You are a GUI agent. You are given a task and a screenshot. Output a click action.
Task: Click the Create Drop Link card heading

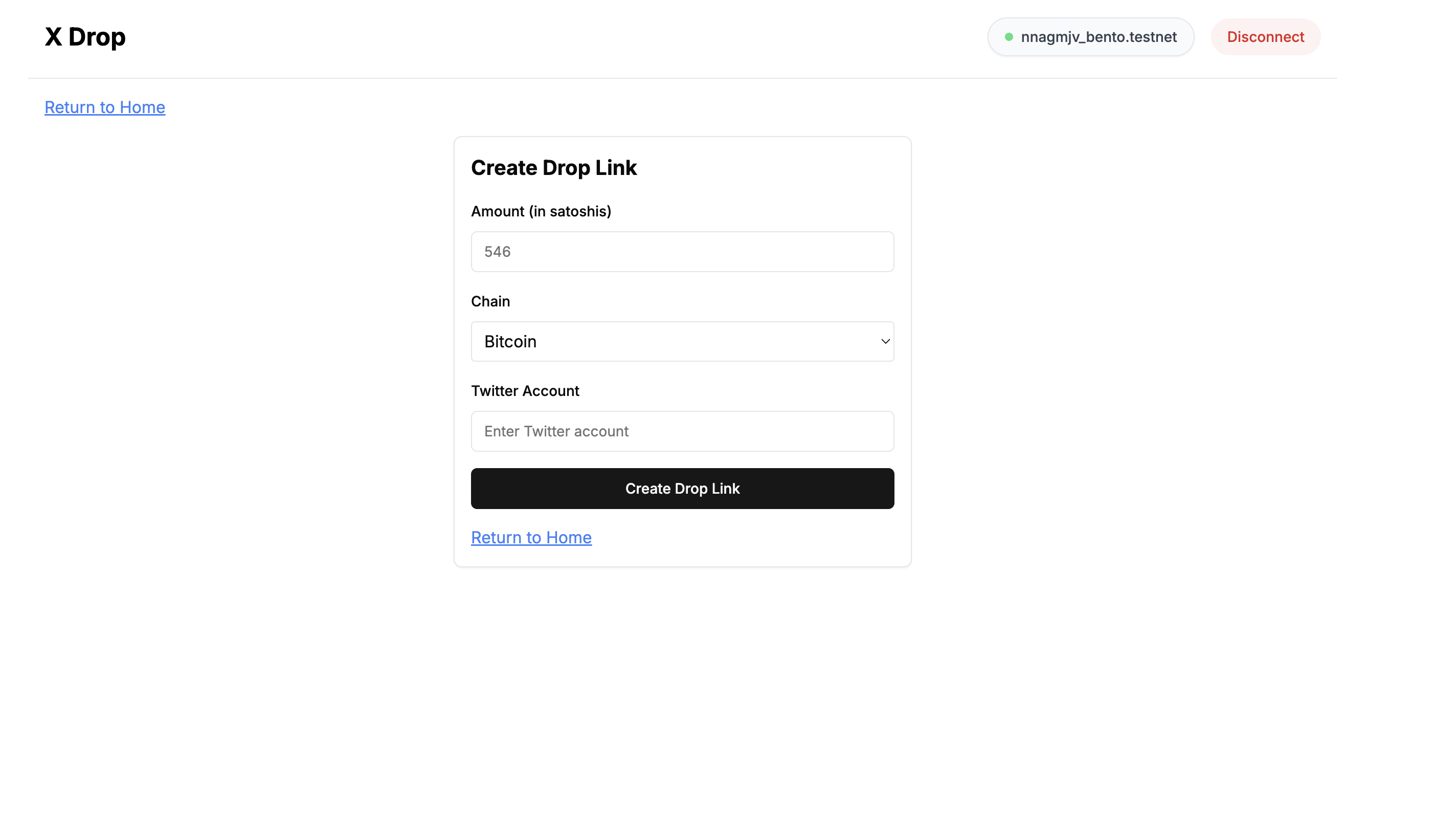point(553,167)
